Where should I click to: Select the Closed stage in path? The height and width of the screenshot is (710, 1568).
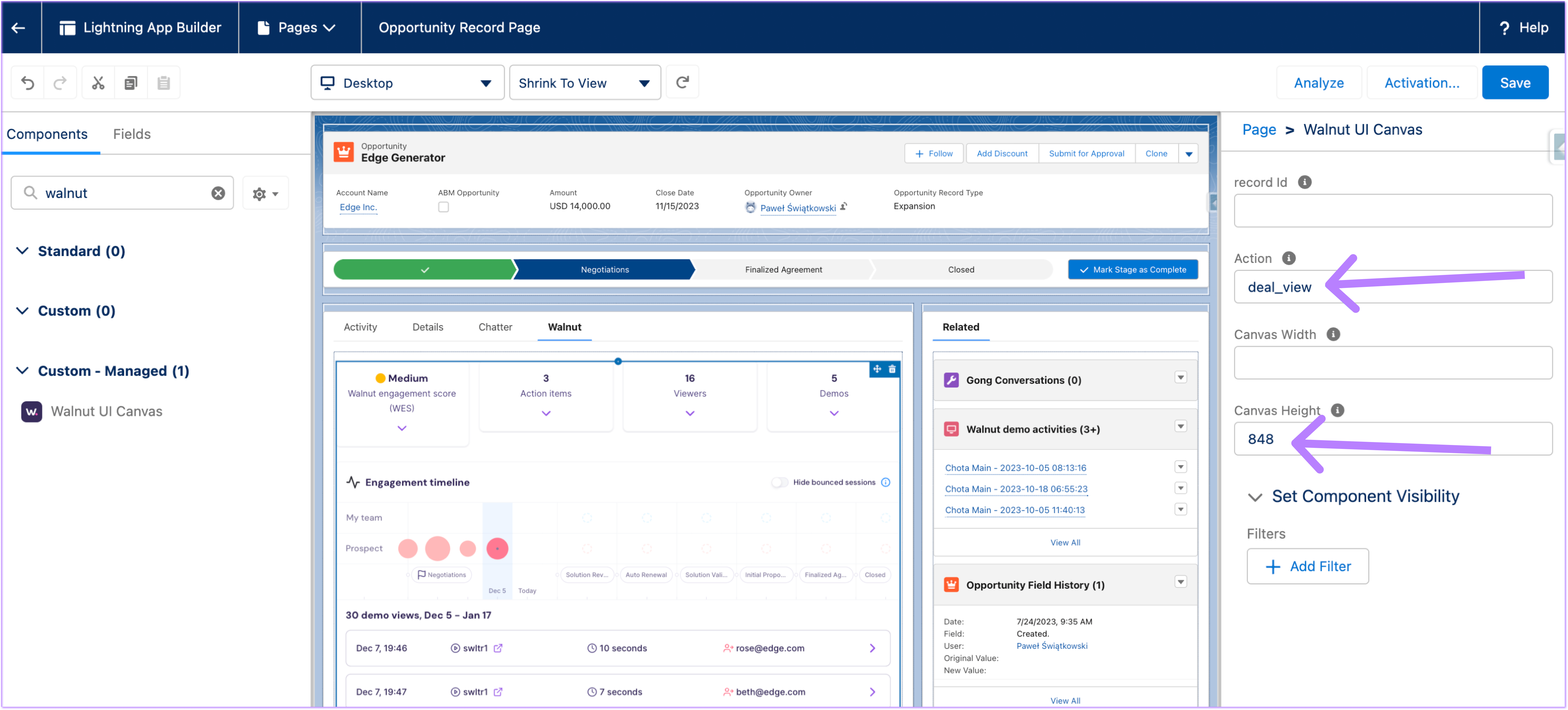961,270
